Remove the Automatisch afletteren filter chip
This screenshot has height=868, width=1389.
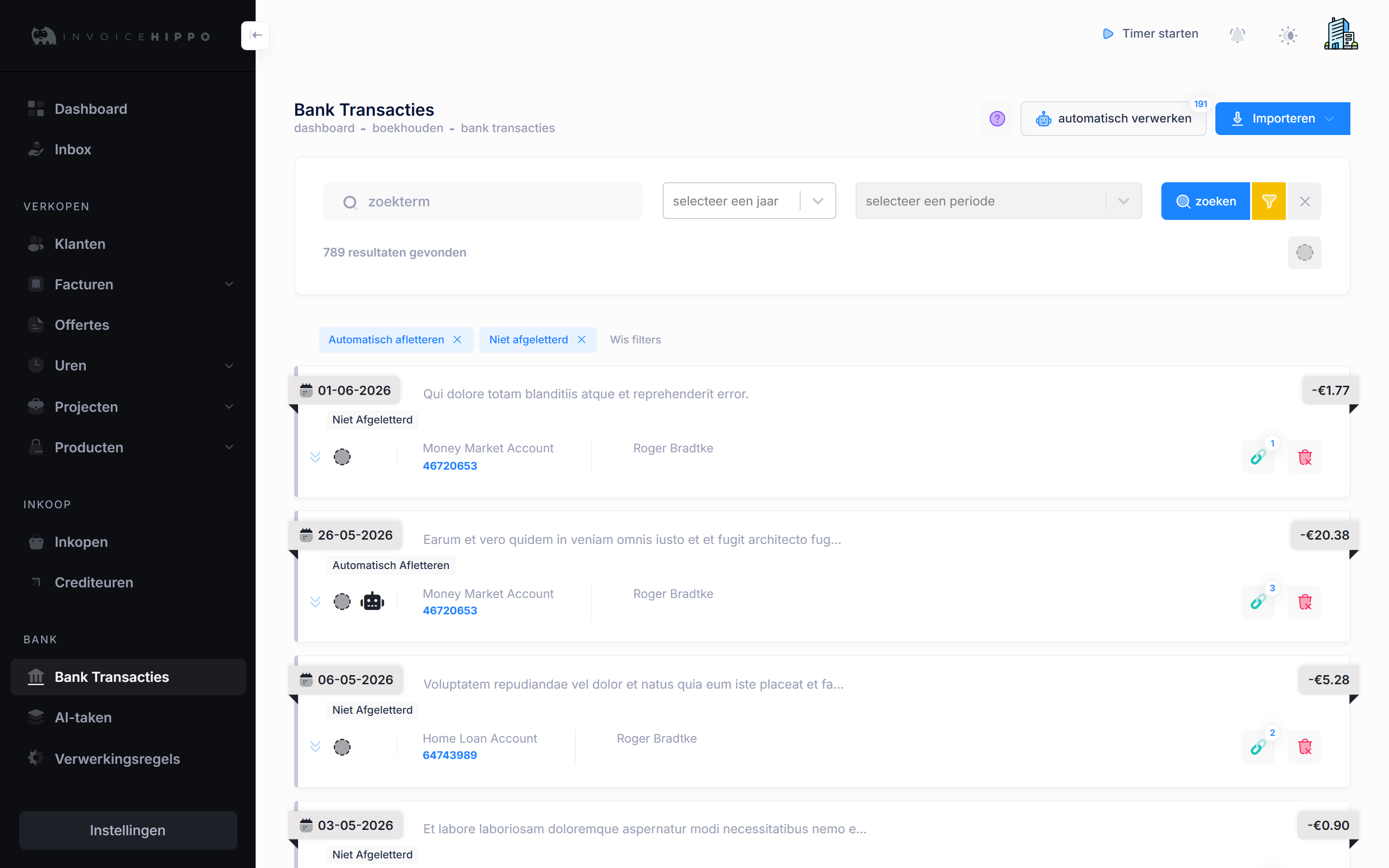point(457,340)
